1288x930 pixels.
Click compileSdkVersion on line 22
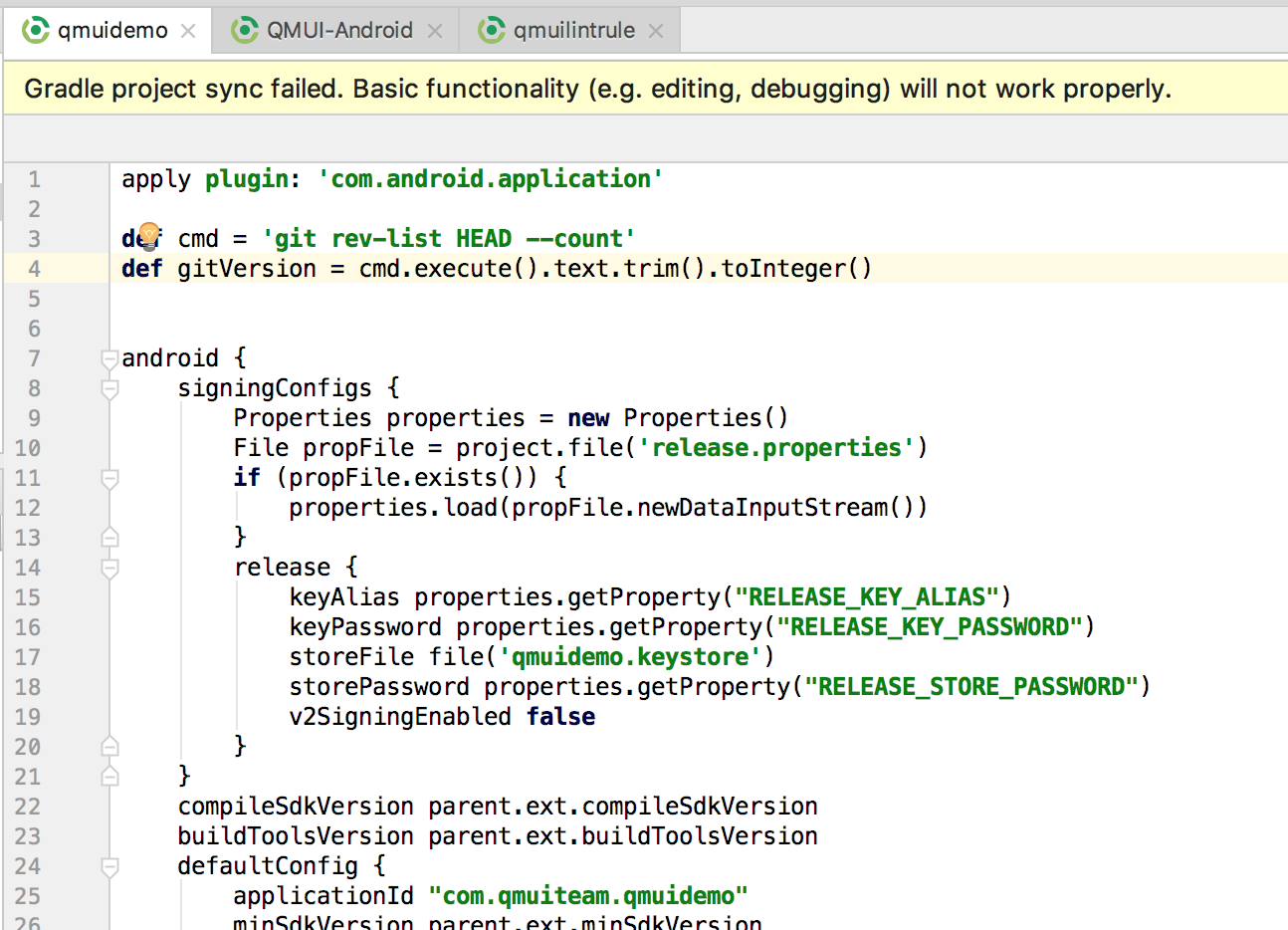(296, 807)
